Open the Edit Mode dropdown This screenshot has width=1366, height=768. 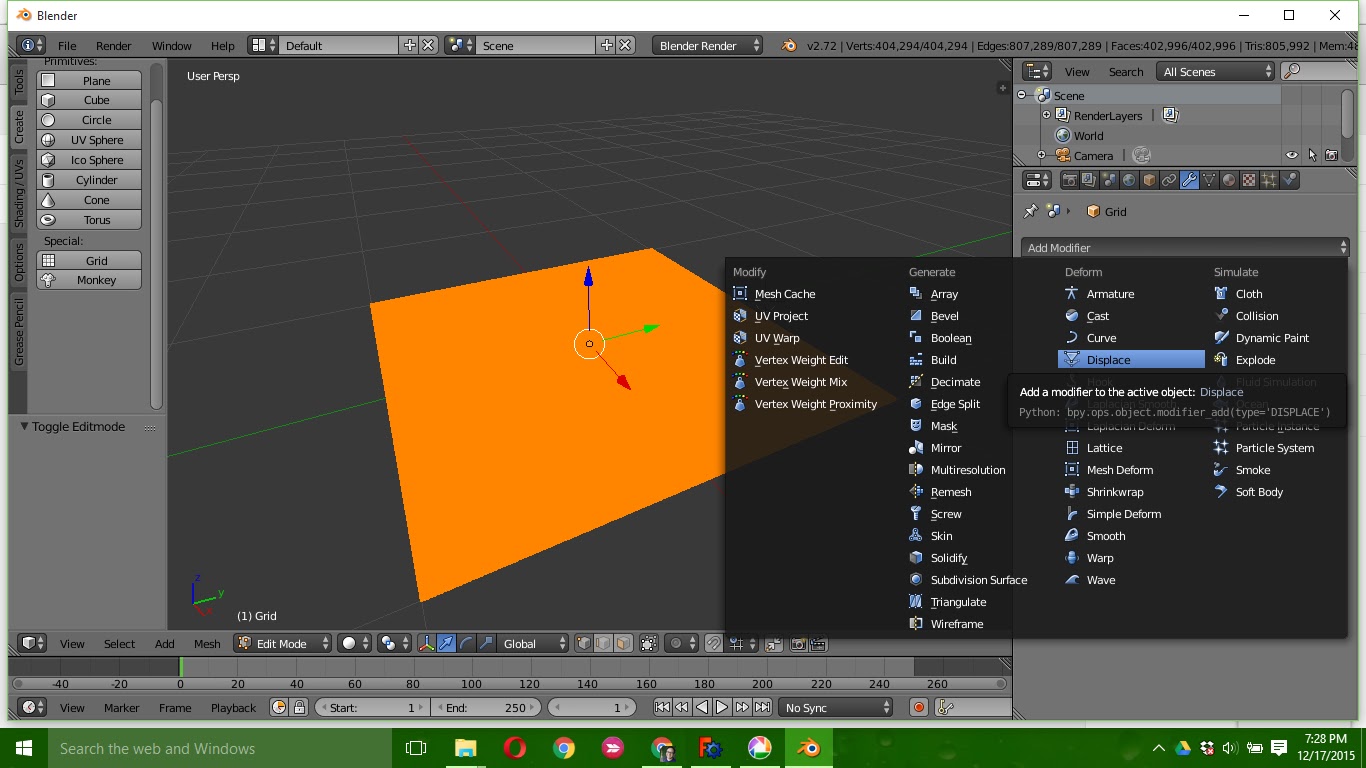281,643
